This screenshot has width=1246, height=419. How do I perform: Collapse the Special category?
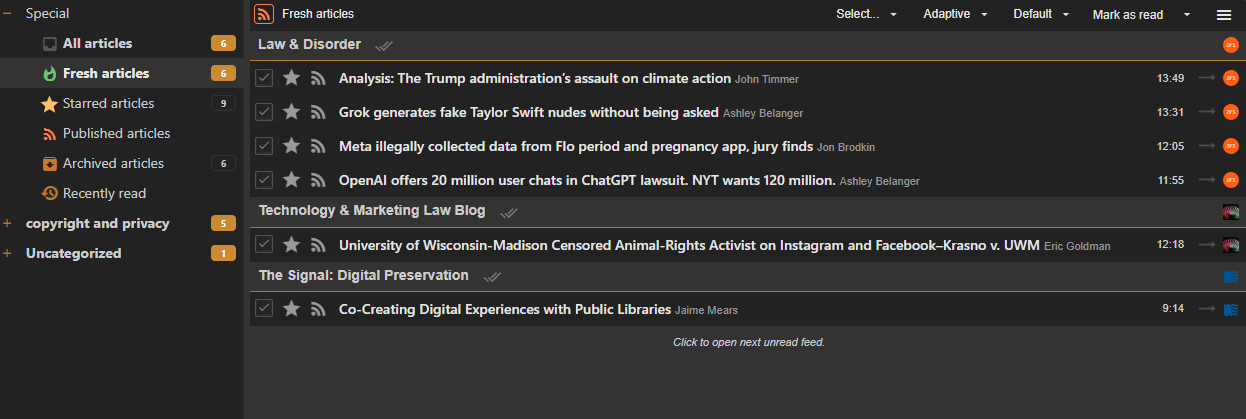click(8, 14)
